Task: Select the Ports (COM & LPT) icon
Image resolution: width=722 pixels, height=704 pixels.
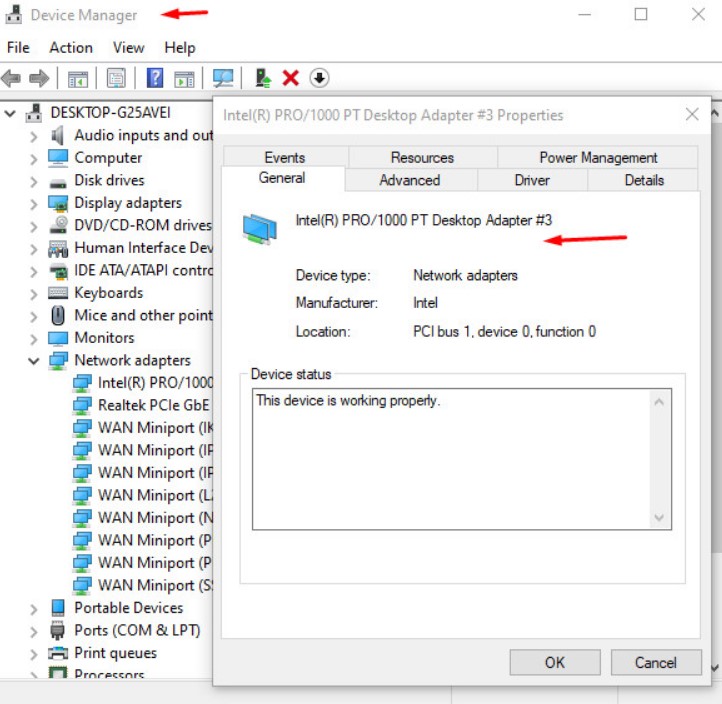Action: (58, 631)
